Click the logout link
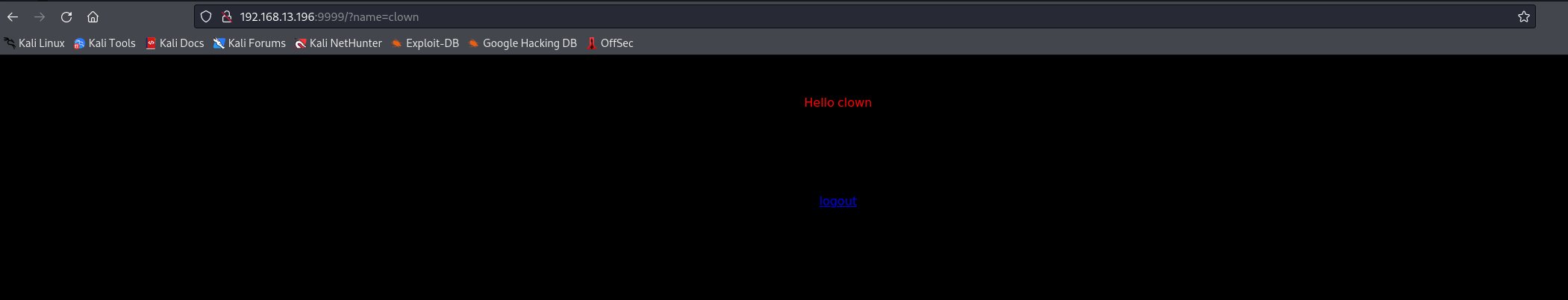This screenshot has height=300, width=1568. coord(838,201)
